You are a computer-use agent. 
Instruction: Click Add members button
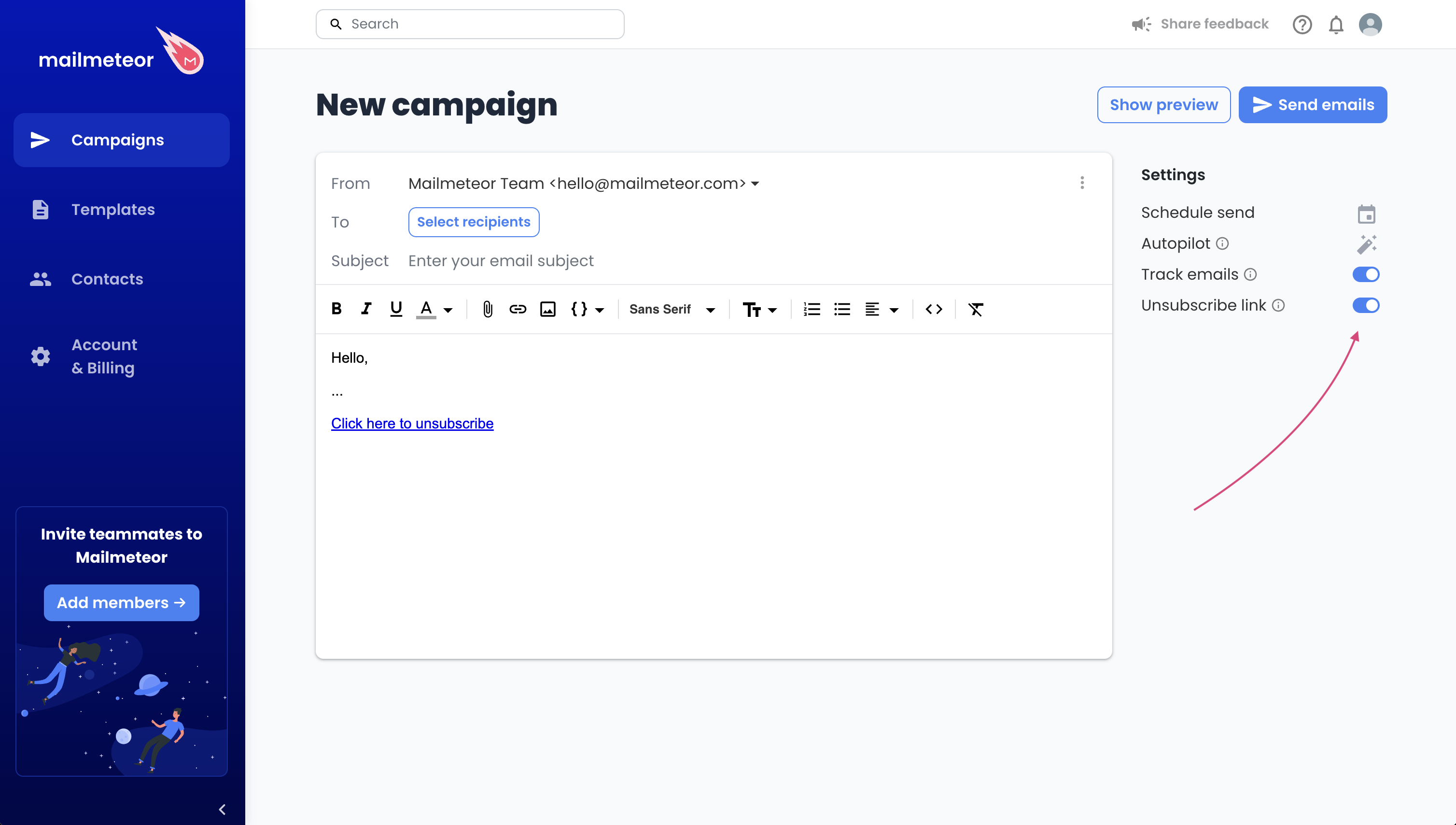tap(121, 602)
